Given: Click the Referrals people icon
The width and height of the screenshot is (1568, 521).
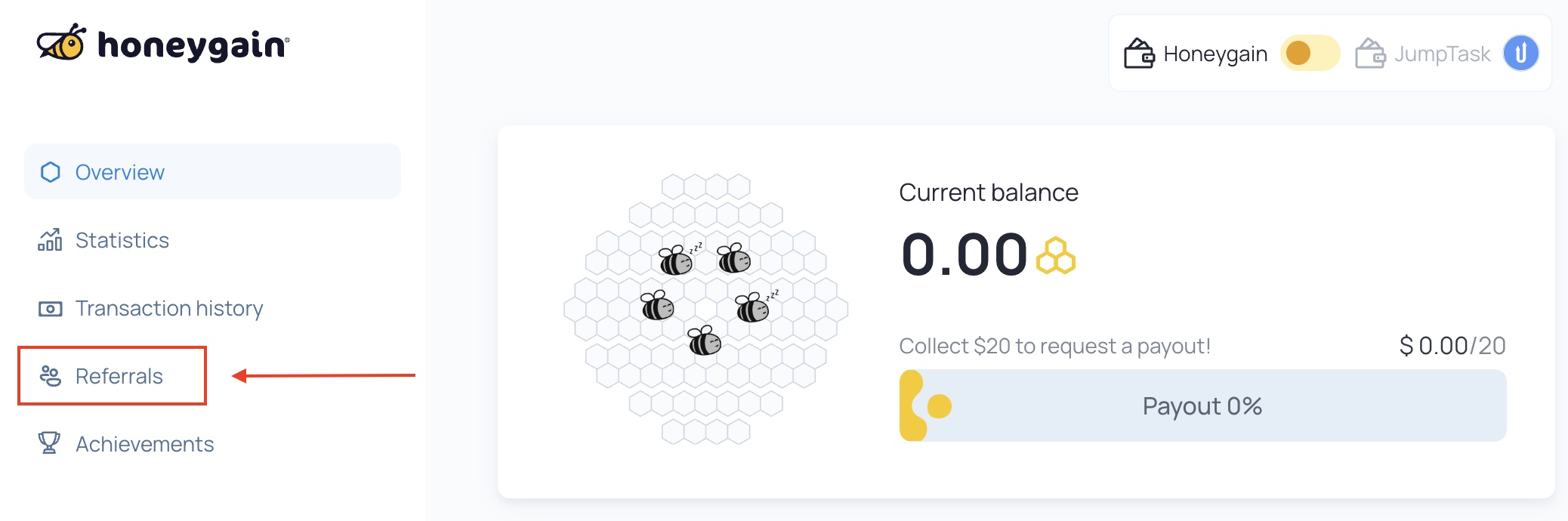Looking at the screenshot, I should (x=51, y=375).
